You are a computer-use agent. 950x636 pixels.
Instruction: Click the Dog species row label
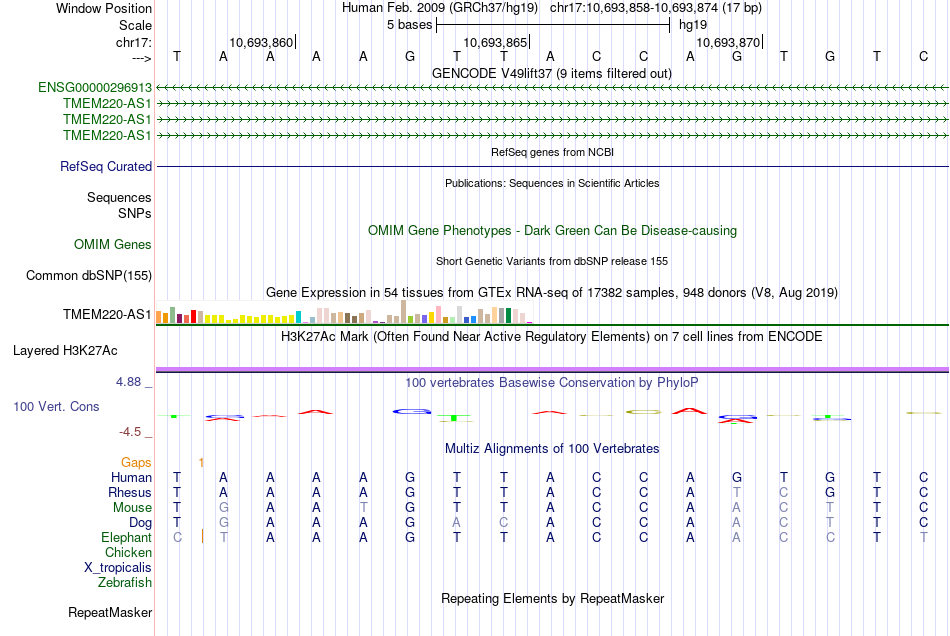[x=140, y=523]
